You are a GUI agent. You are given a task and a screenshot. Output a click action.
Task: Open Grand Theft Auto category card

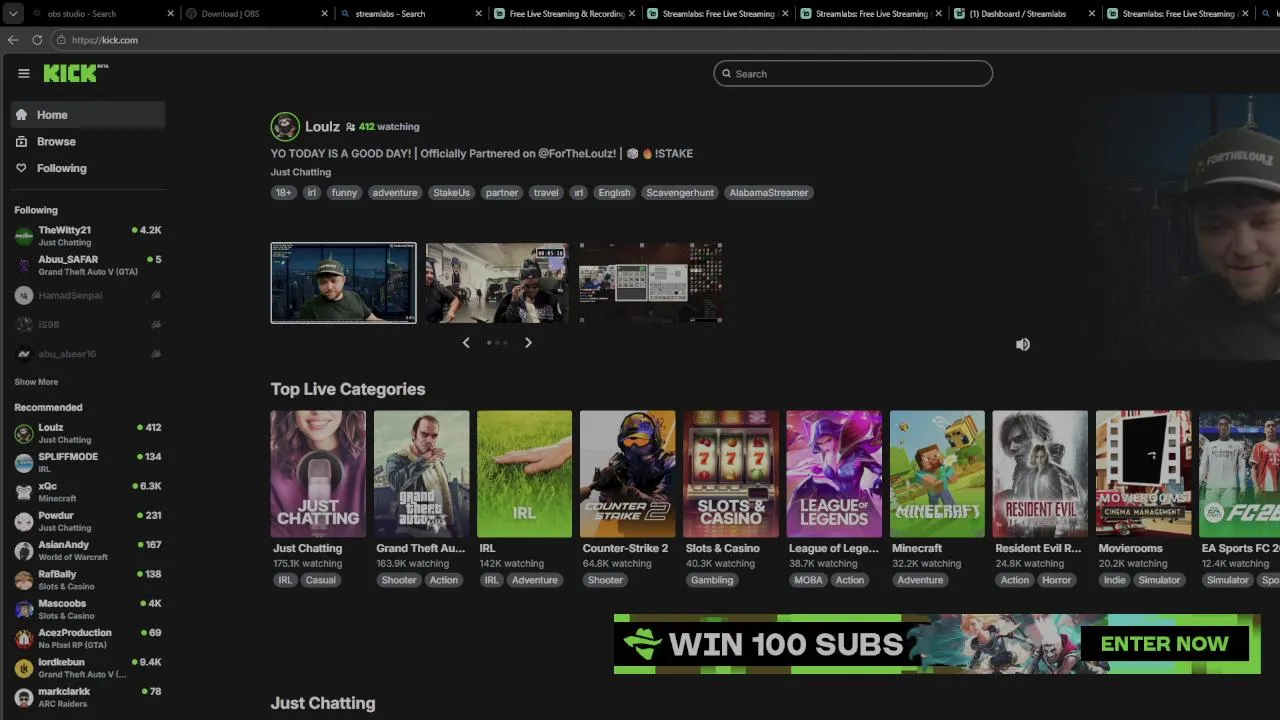[421, 474]
